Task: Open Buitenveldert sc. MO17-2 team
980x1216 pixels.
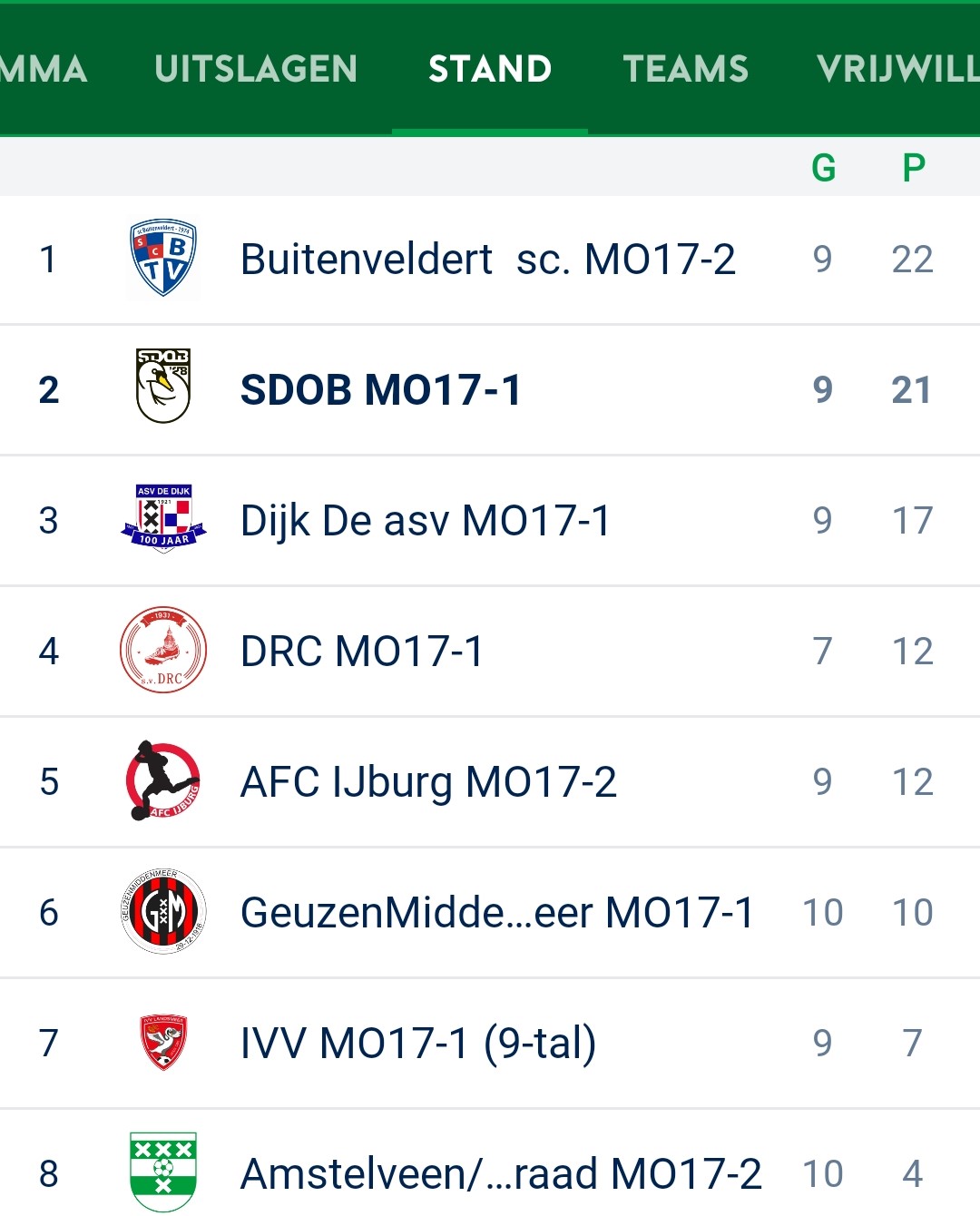Action: (x=490, y=260)
